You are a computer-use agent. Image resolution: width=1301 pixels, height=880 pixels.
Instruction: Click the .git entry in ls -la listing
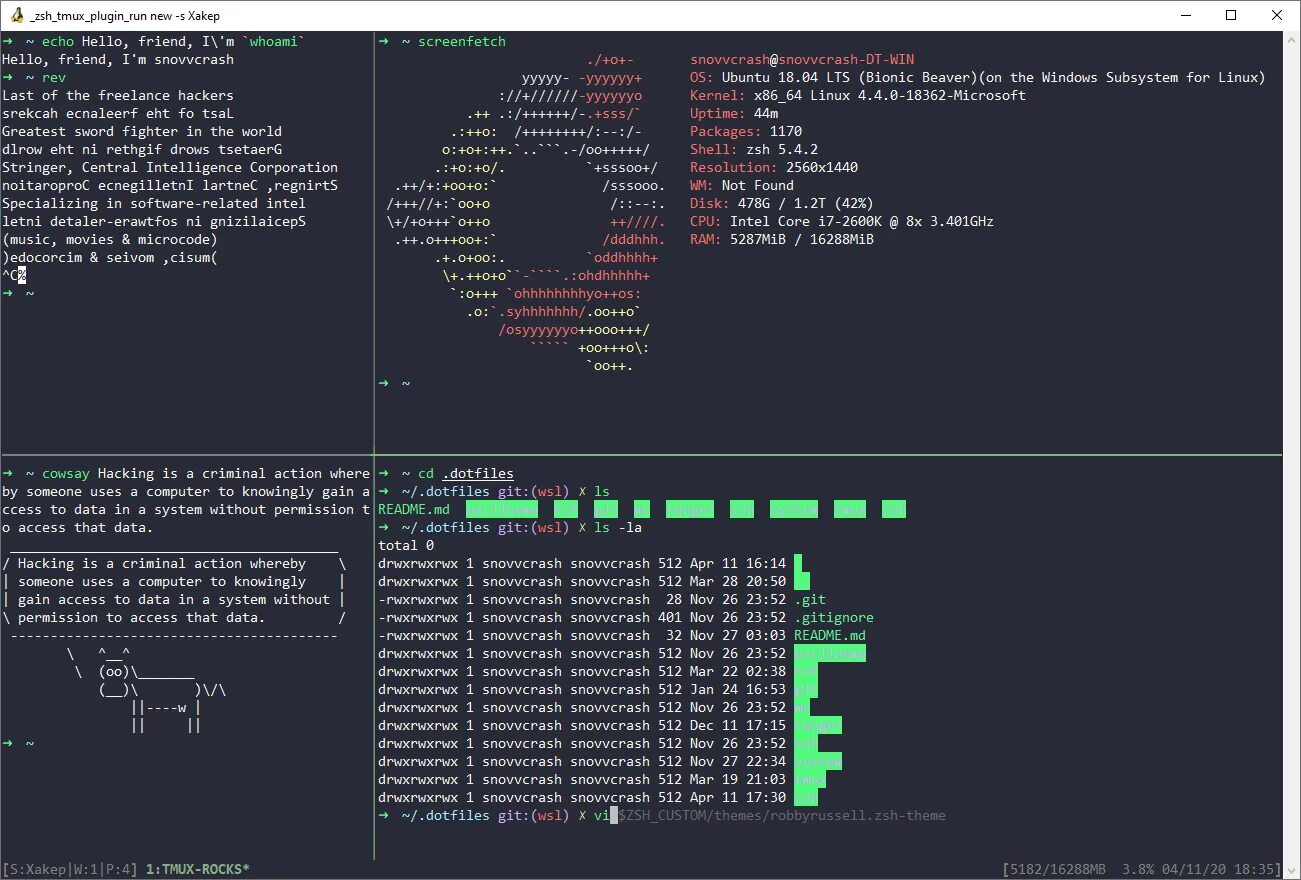[x=810, y=599]
